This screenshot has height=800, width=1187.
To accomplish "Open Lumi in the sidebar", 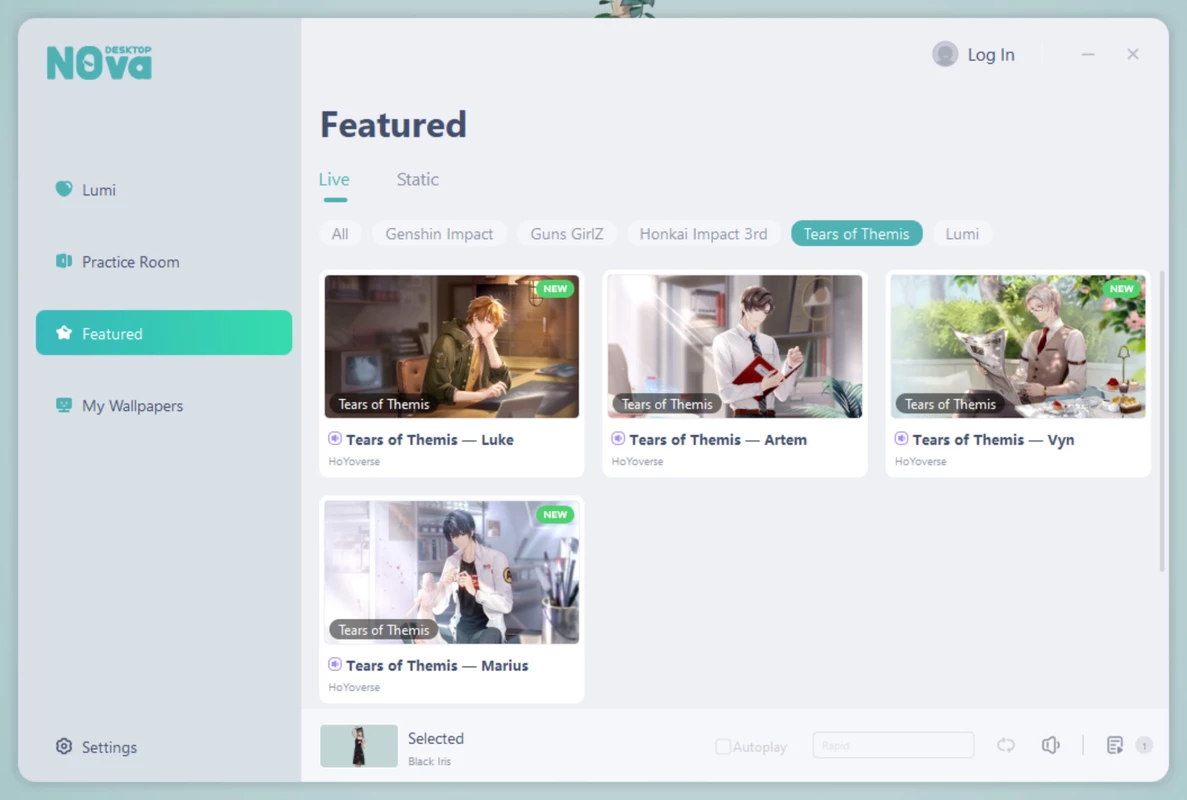I will pos(164,189).
